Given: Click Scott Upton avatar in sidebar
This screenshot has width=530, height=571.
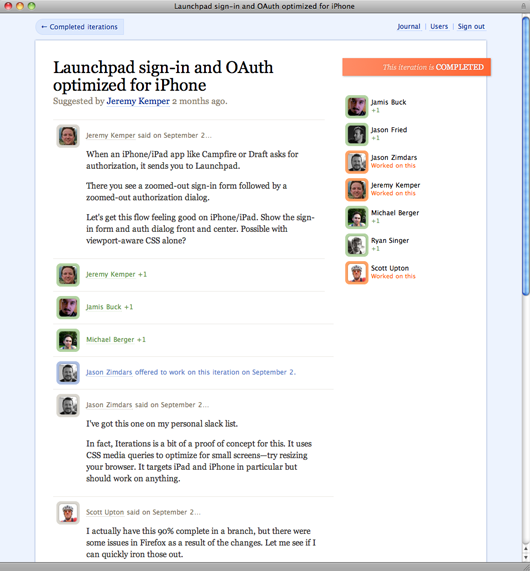Looking at the screenshot, I should [357, 273].
